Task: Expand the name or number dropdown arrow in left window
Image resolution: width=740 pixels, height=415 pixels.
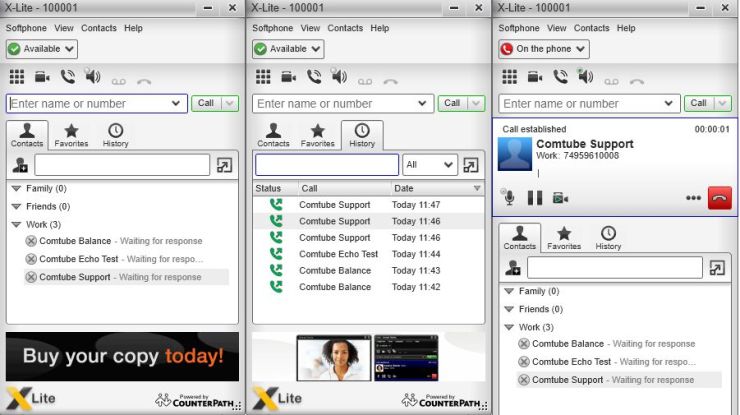Action: pos(176,103)
